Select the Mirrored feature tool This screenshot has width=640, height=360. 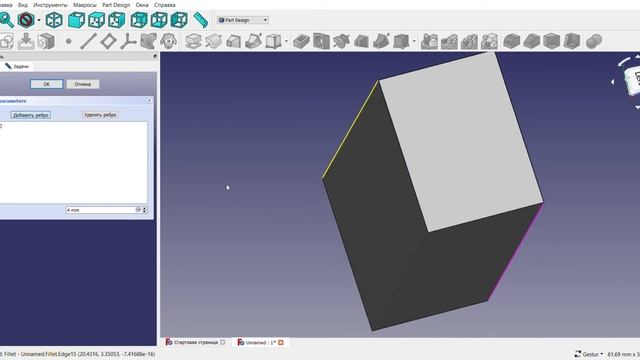[x=429, y=41]
